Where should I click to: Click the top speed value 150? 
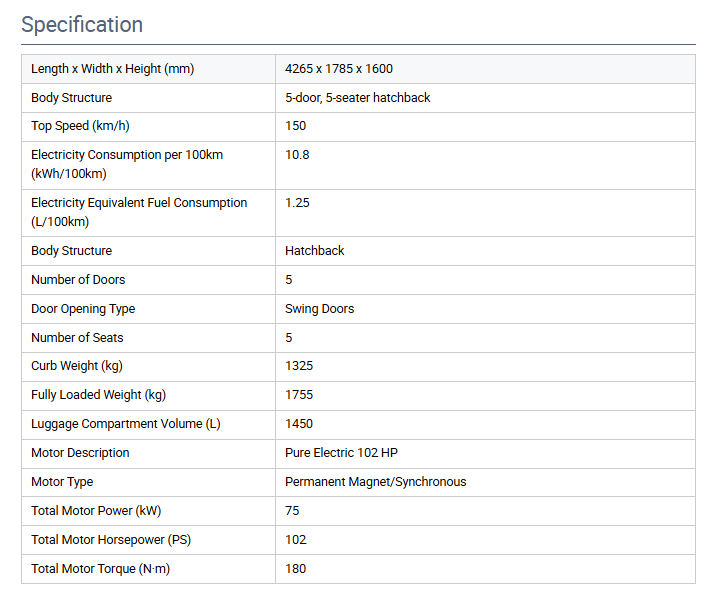295,126
